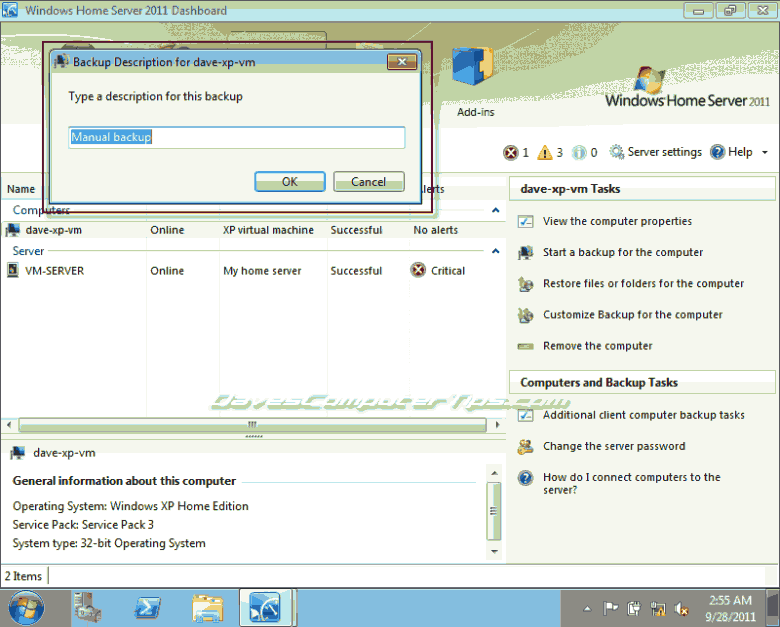Select the dave-xp-vm computer row icon
The image size is (780, 627).
tap(13, 230)
